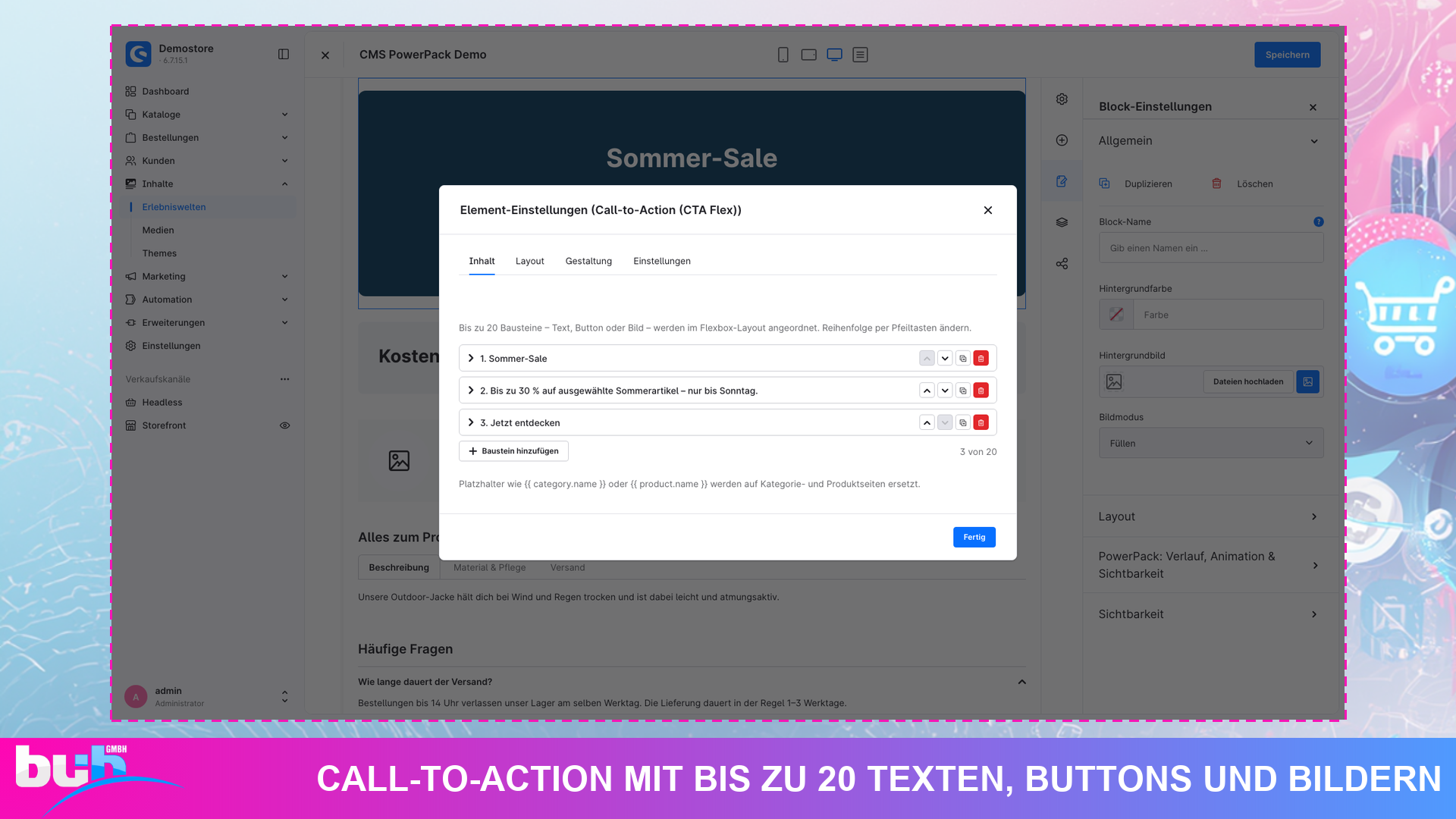
Task: Save with the Speichern button
Action: 1287,55
